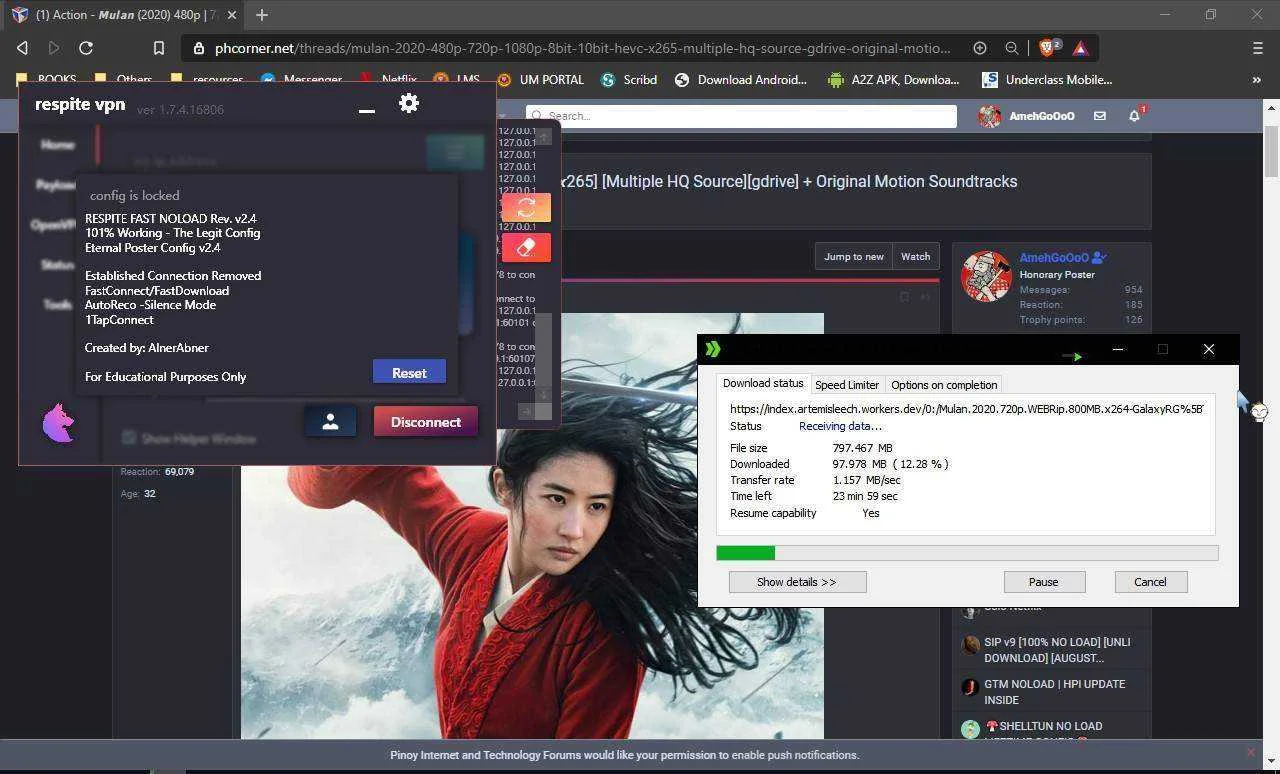Click the forum search field
Screen dimensions: 1280x774
[x=741, y=116]
